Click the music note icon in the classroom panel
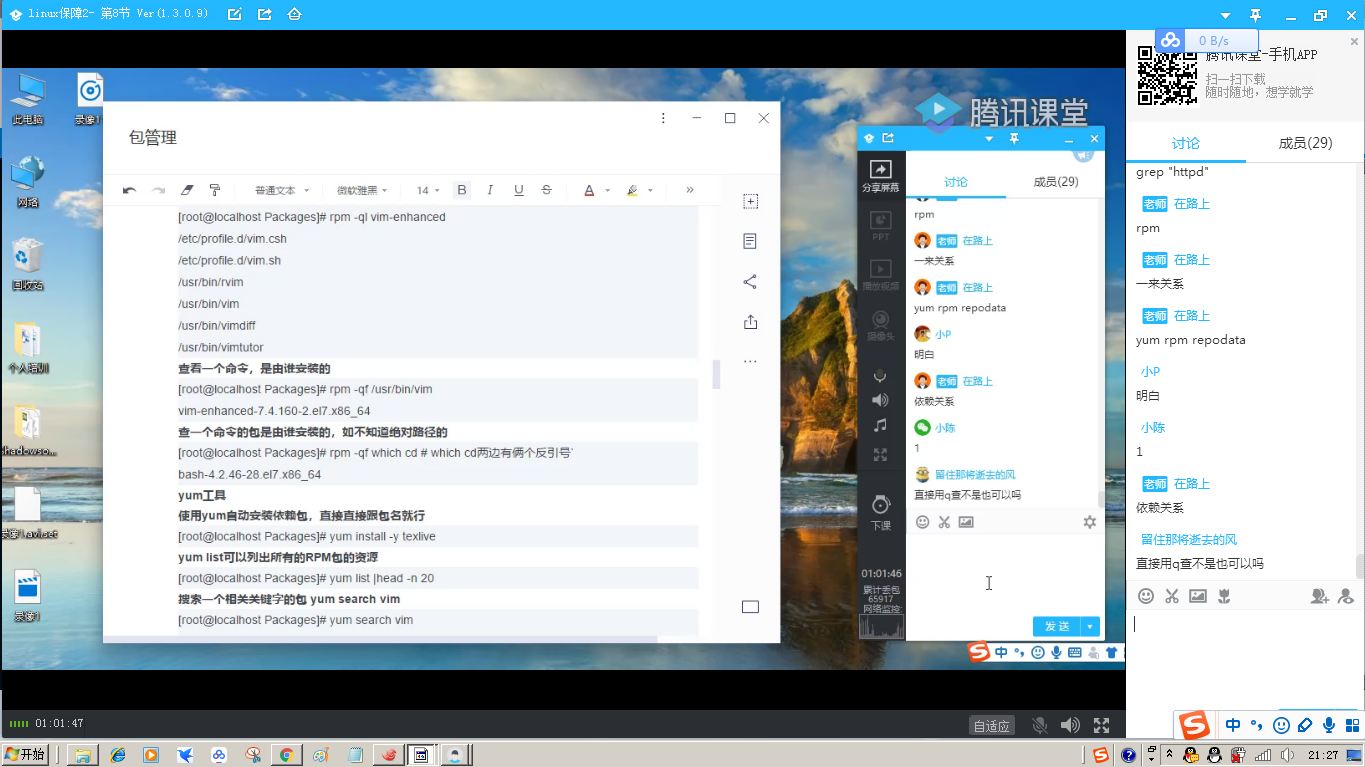The image size is (1365, 767). coord(880,426)
